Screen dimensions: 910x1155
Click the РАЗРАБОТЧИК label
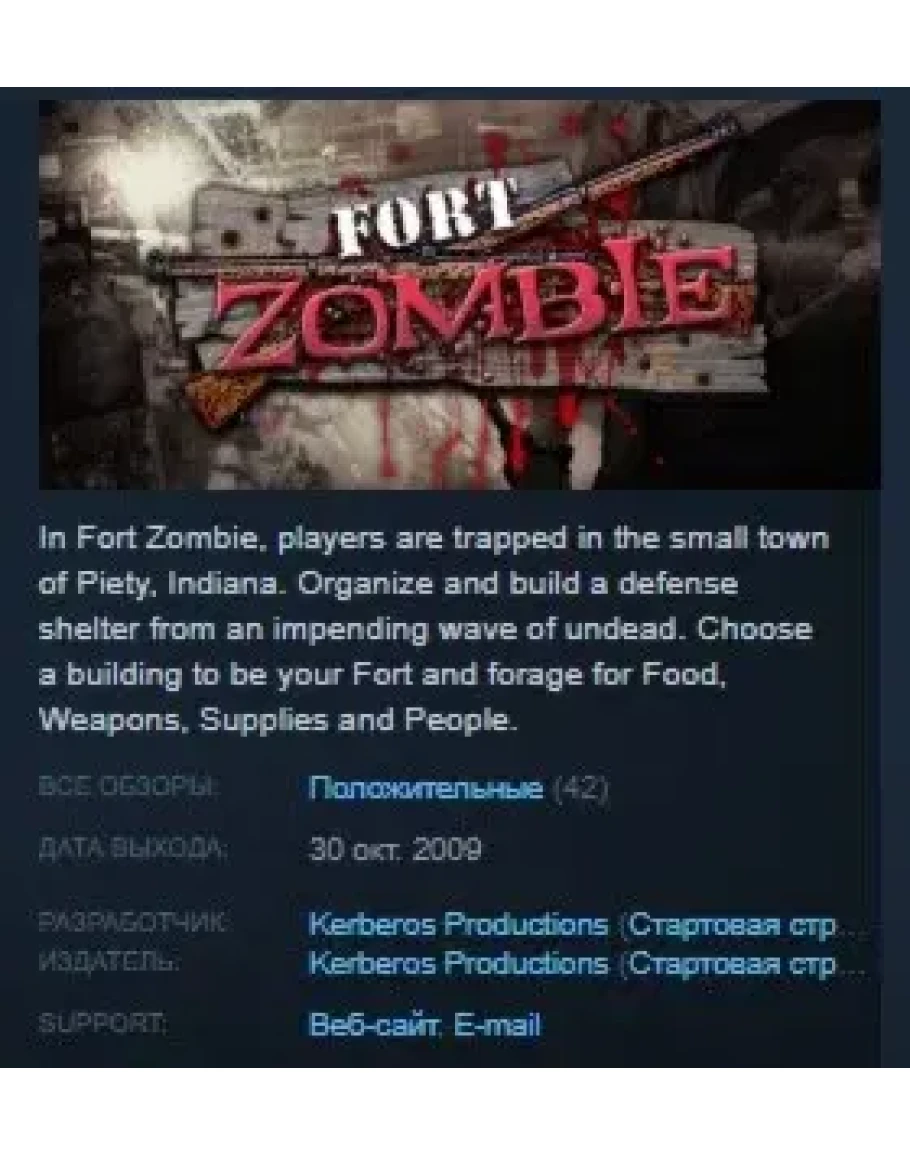[x=133, y=921]
